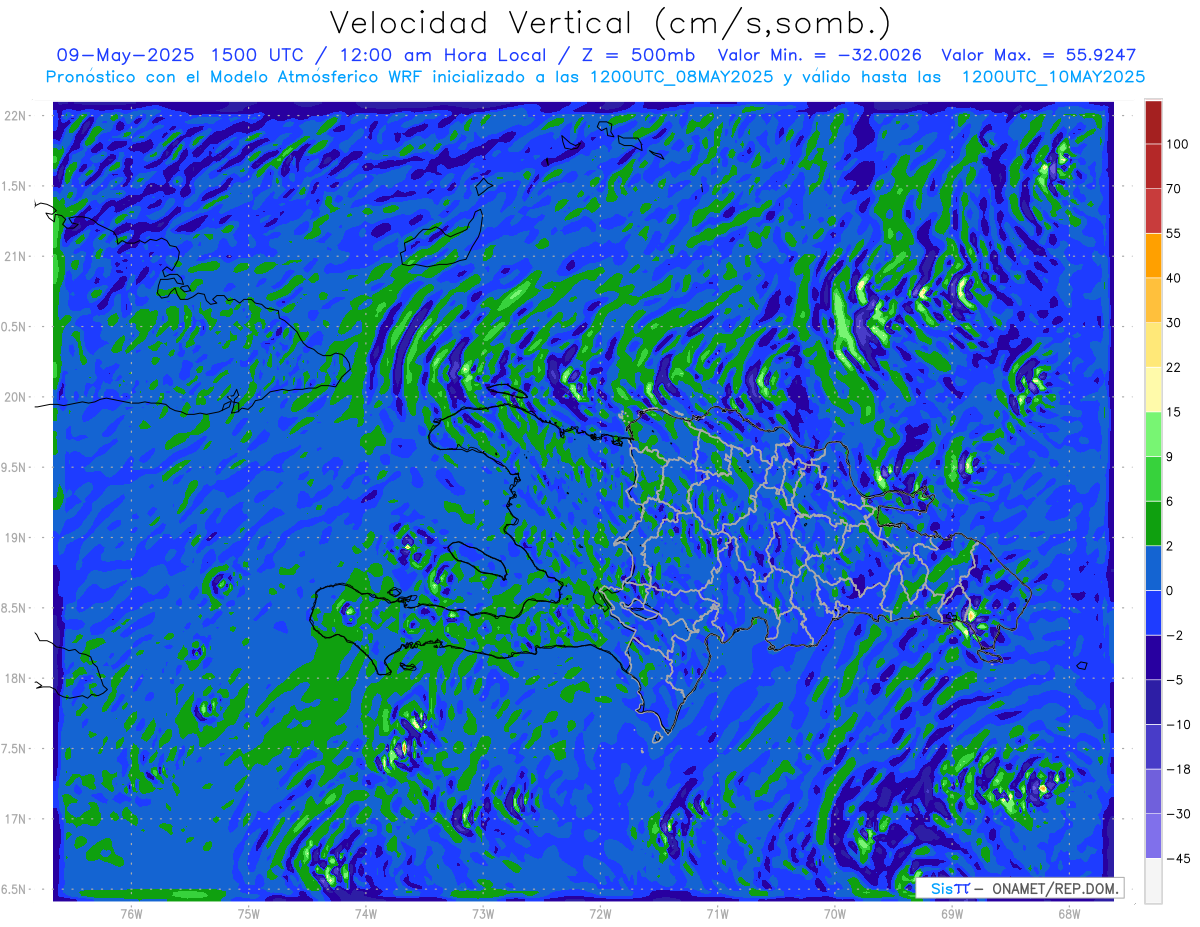Click the initialization time "1200UTC_08MAY2025"
This screenshot has width=1200, height=927.
tap(680, 77)
